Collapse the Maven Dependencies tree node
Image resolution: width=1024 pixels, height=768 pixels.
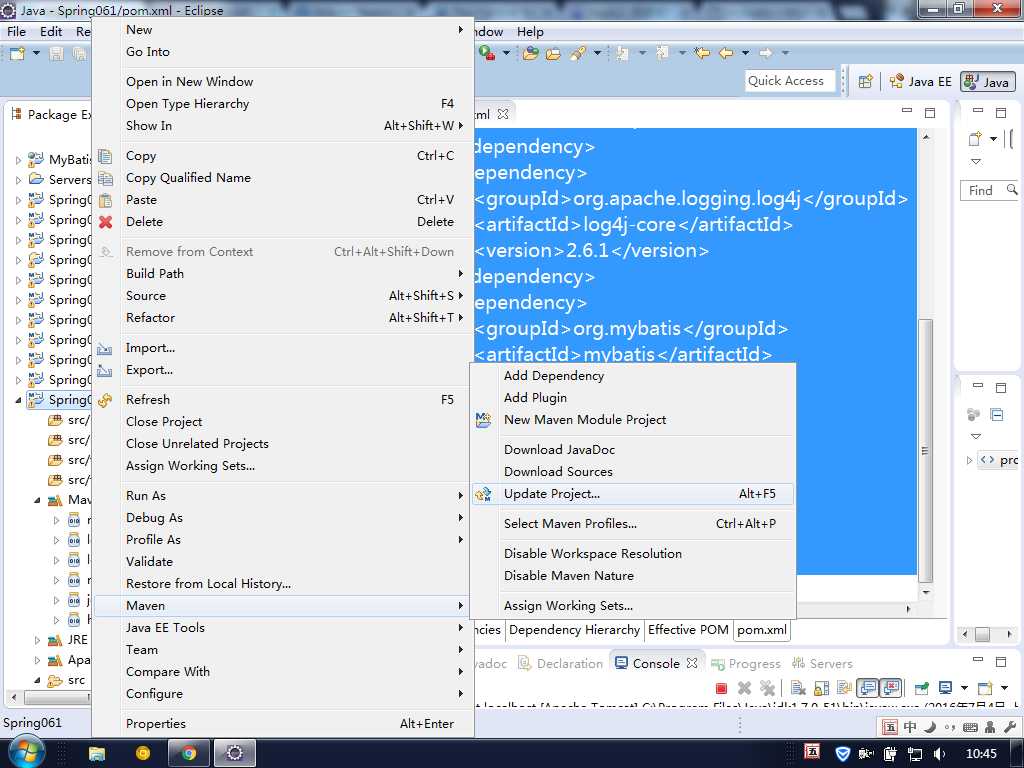pyautogui.click(x=37, y=500)
